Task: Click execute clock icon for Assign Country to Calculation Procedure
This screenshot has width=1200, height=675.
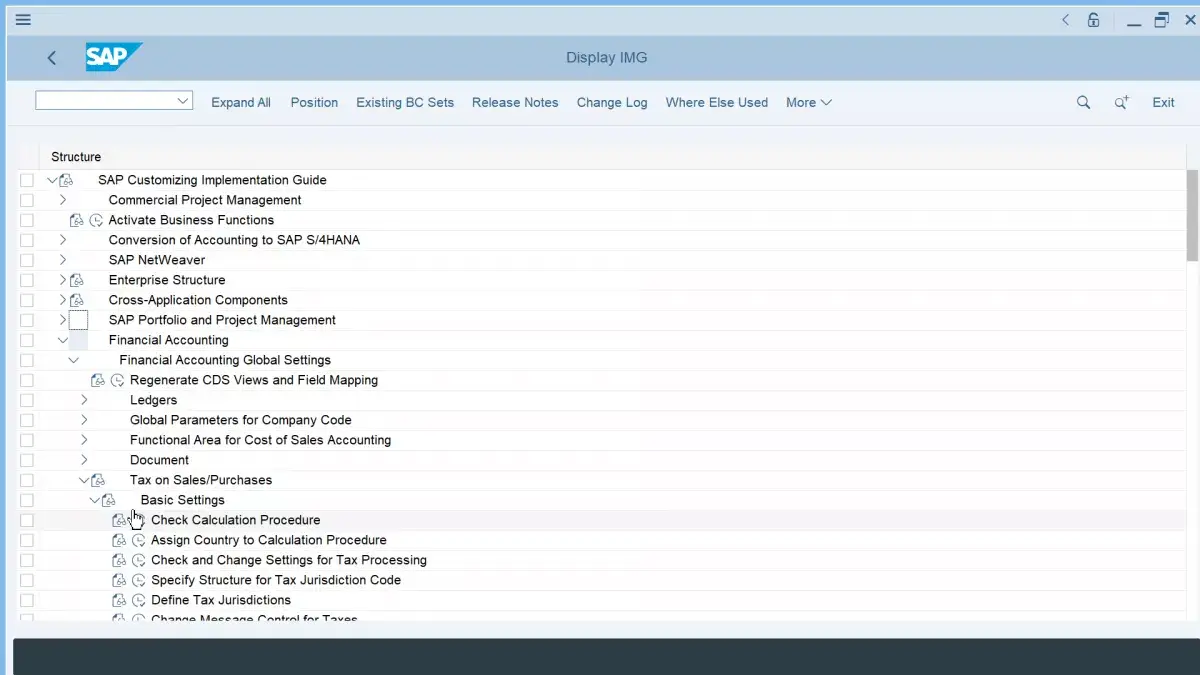Action: (x=139, y=540)
